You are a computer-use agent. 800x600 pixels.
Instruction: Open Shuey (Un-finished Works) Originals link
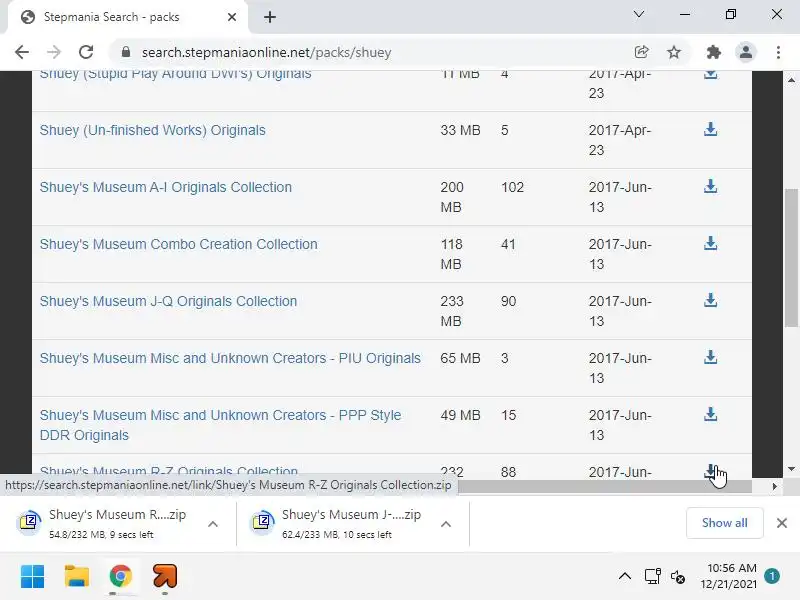(x=153, y=130)
